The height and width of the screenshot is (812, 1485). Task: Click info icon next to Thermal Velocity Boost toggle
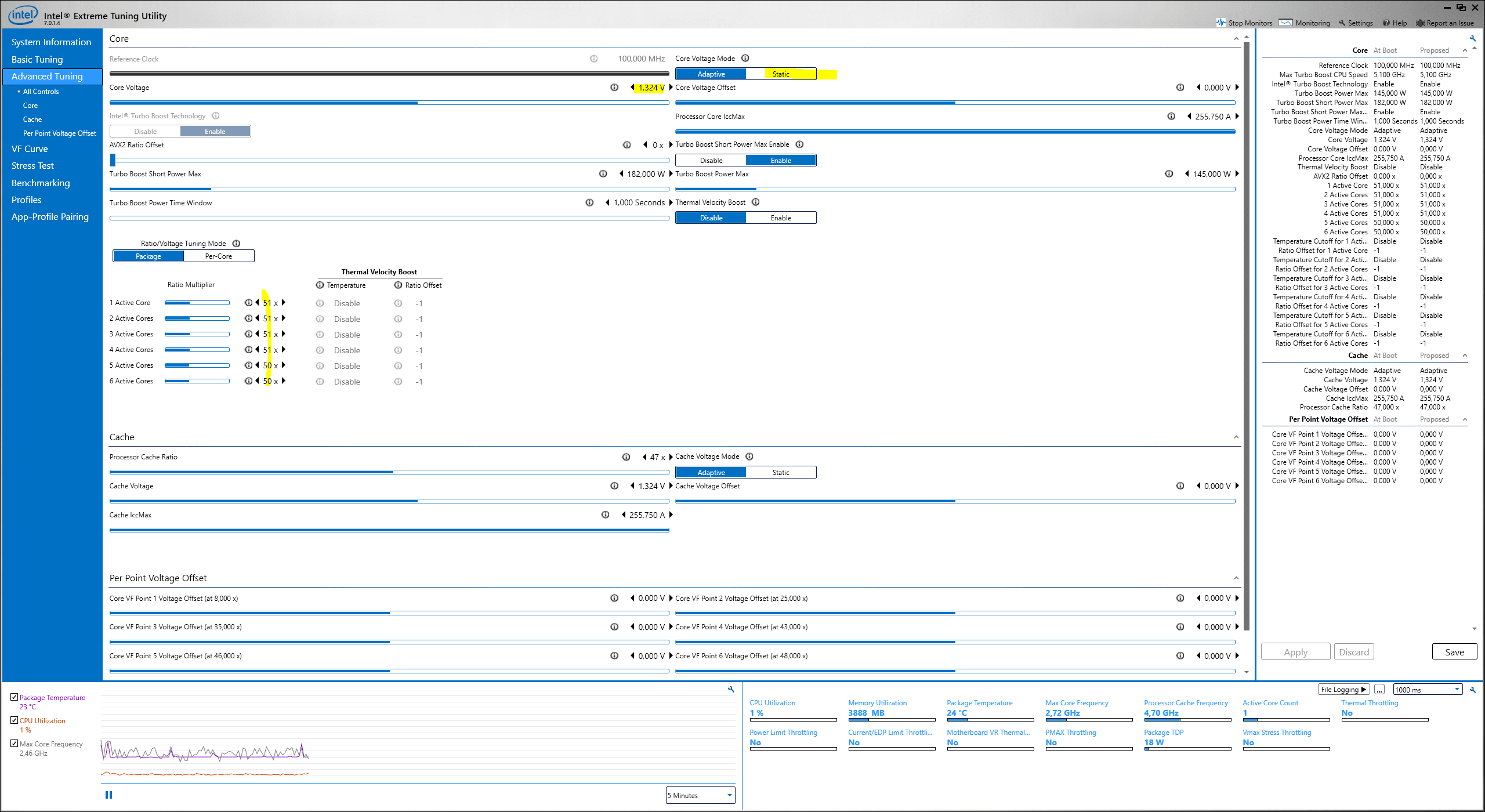756,202
